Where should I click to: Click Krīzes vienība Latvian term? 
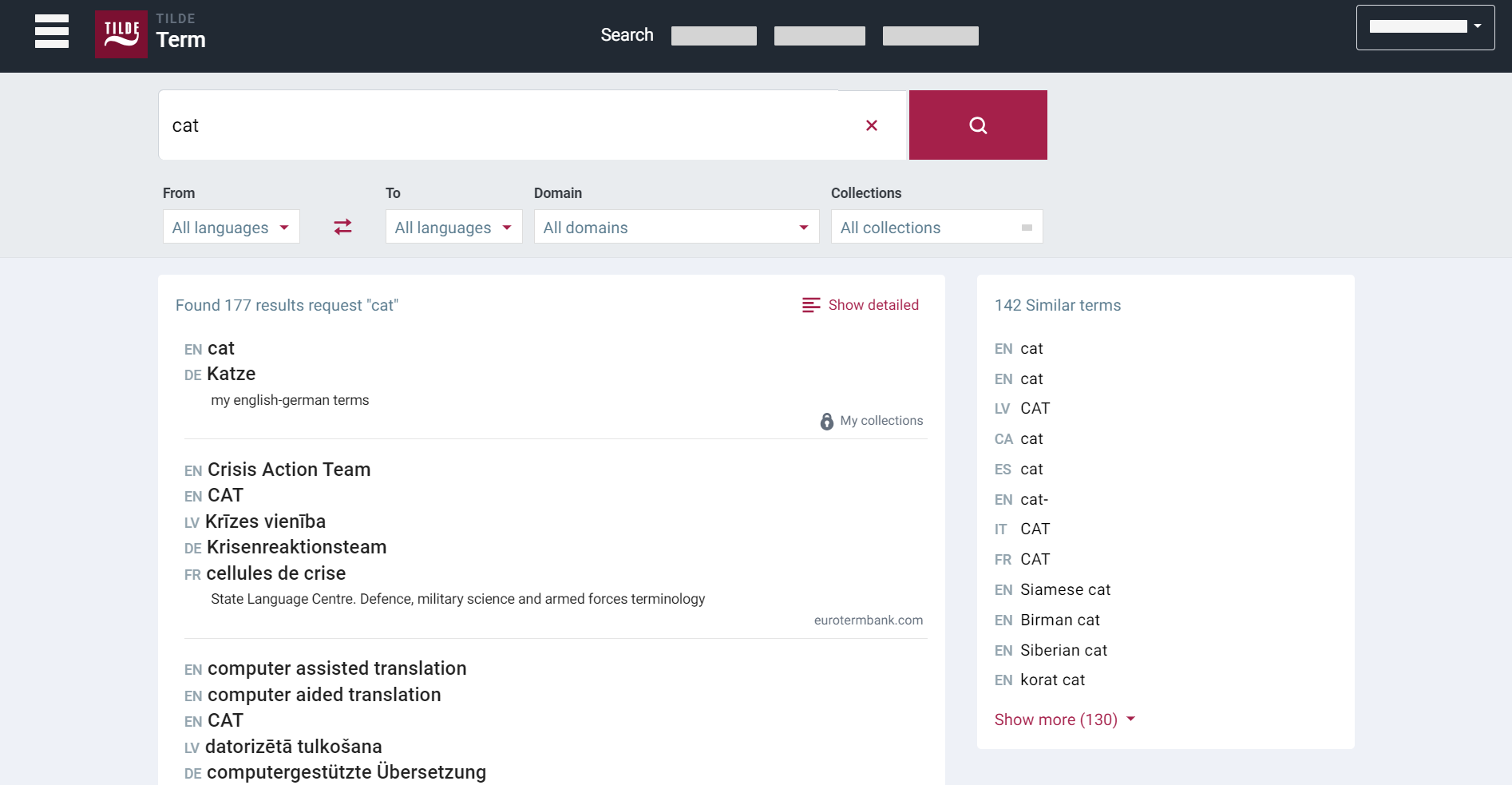tap(265, 521)
